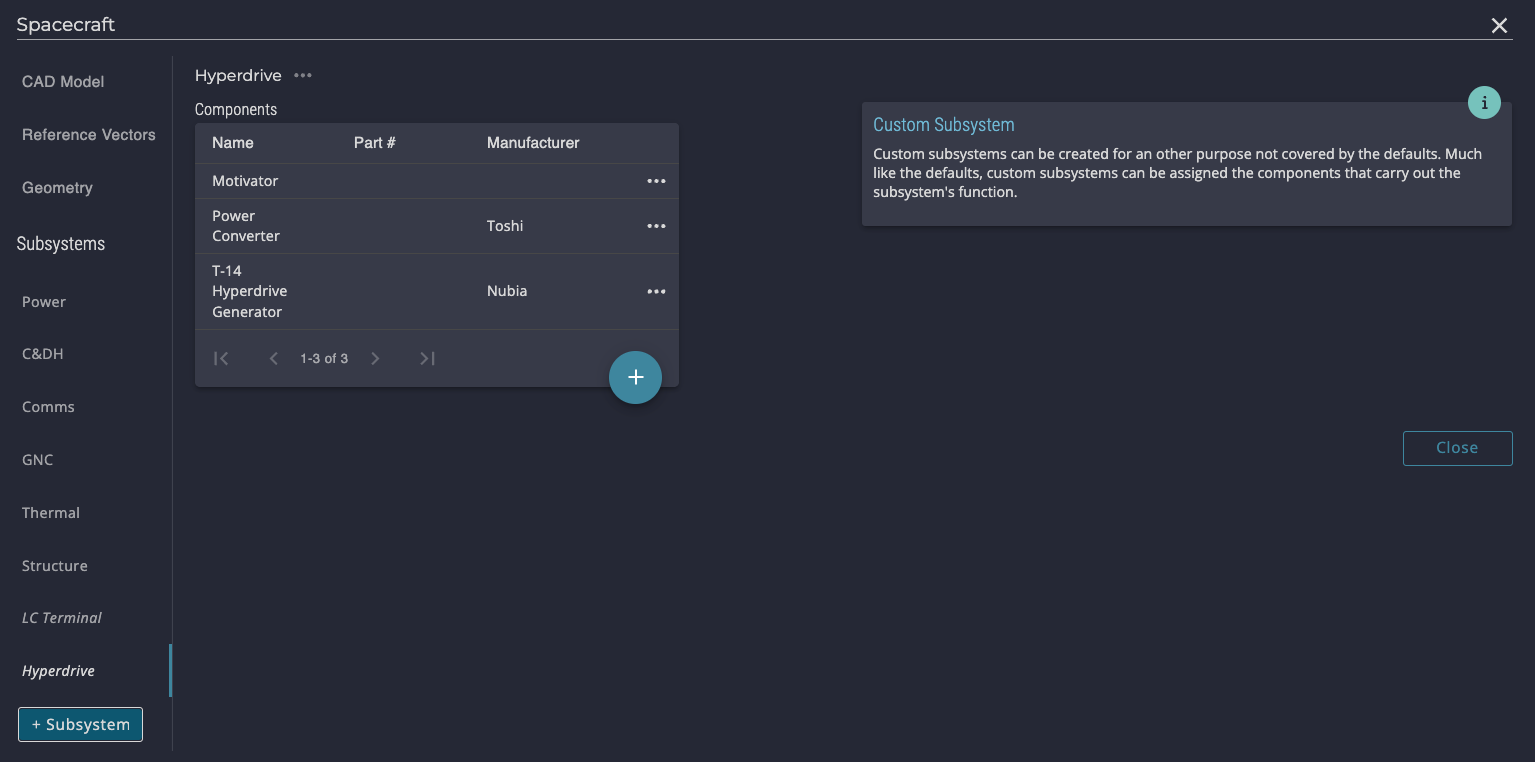
Task: Select the GNC subsystem
Action: pos(38,460)
